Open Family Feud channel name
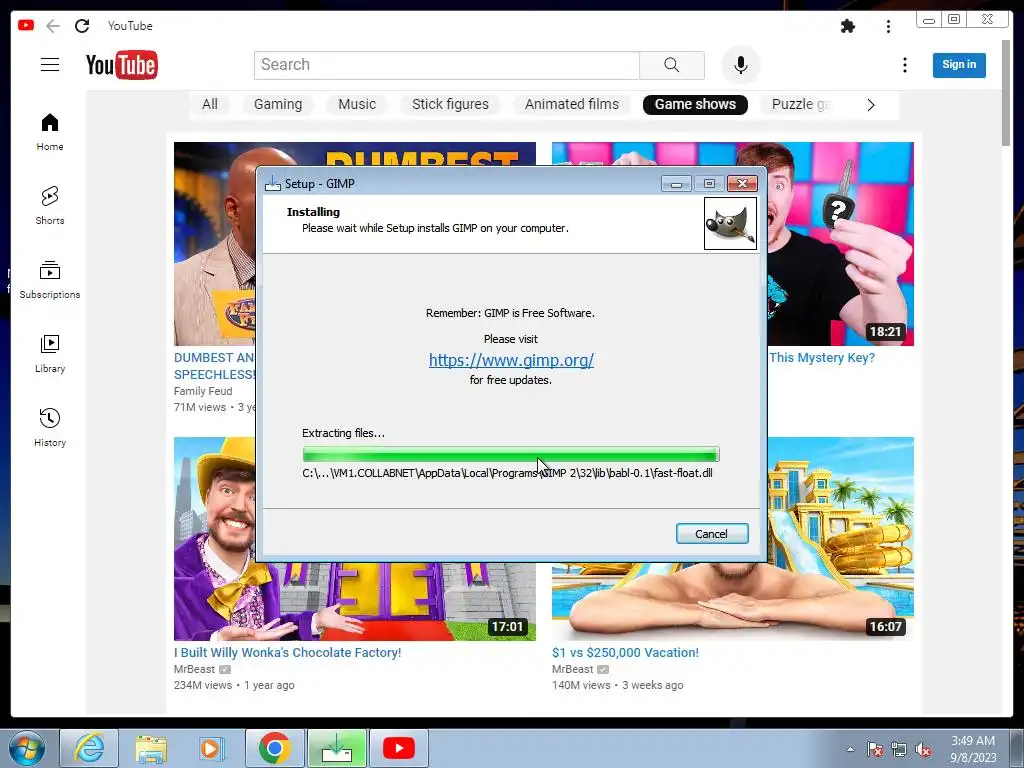The image size is (1024, 768). 203,391
